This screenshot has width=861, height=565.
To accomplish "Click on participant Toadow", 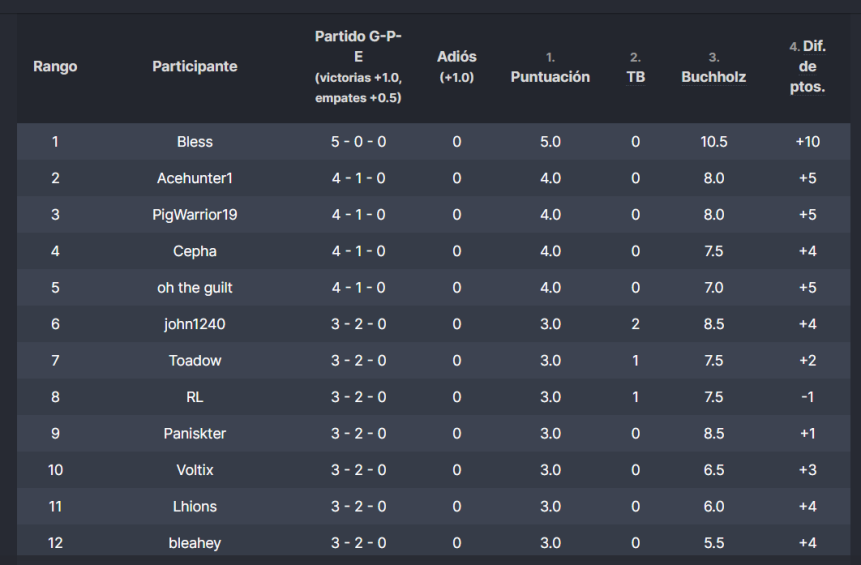I will (195, 360).
